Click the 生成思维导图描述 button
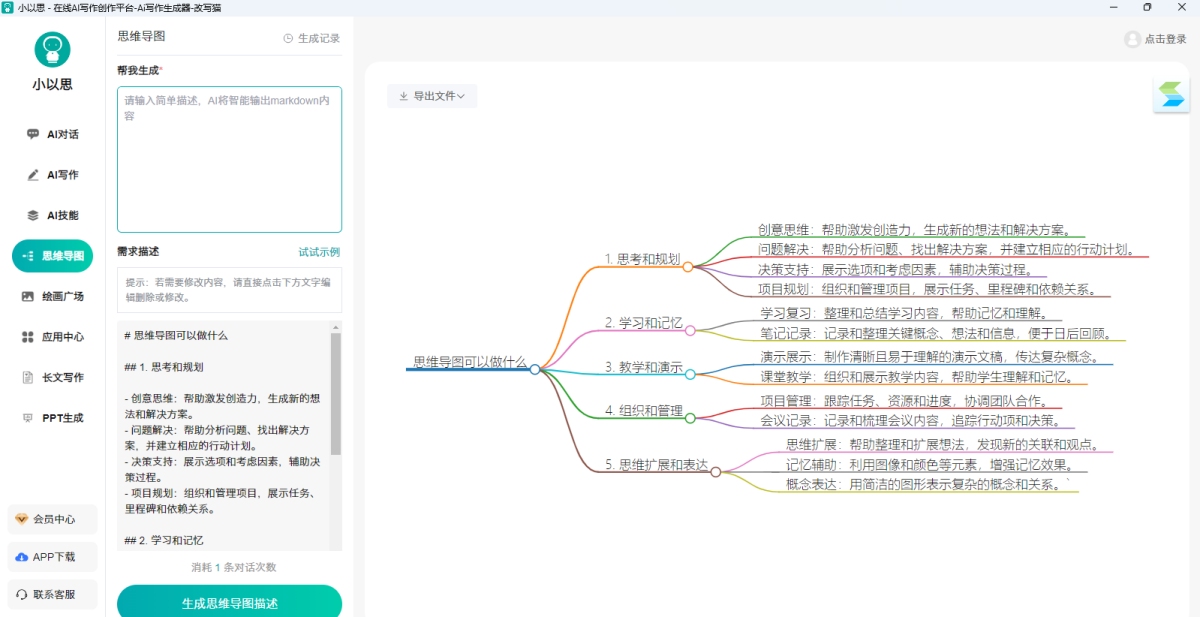The width and height of the screenshot is (1200, 617). [x=229, y=603]
